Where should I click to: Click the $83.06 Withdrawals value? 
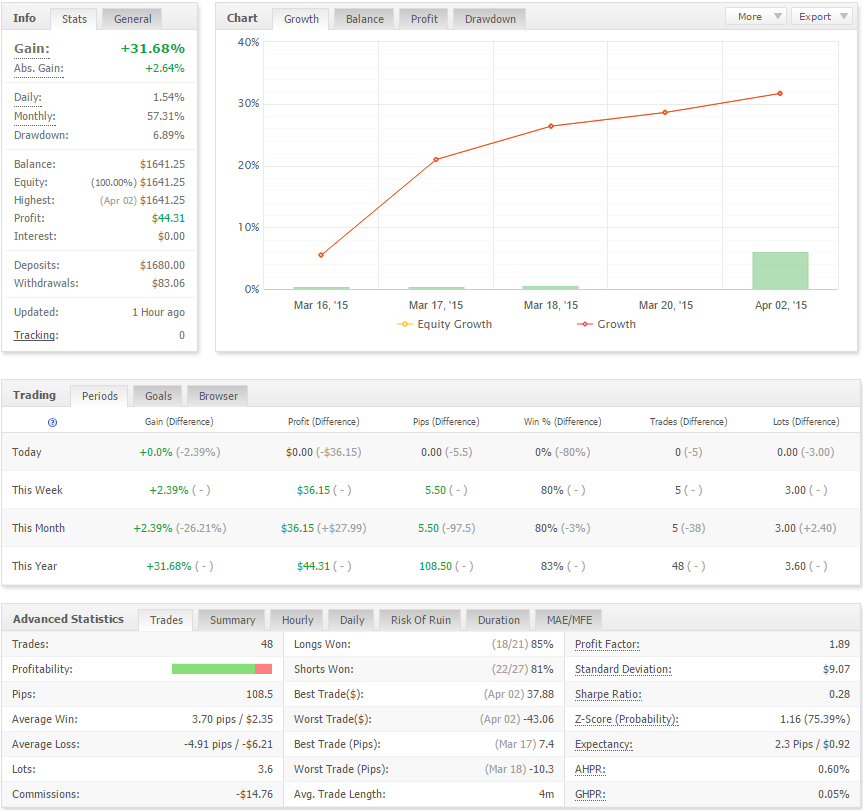pos(168,283)
